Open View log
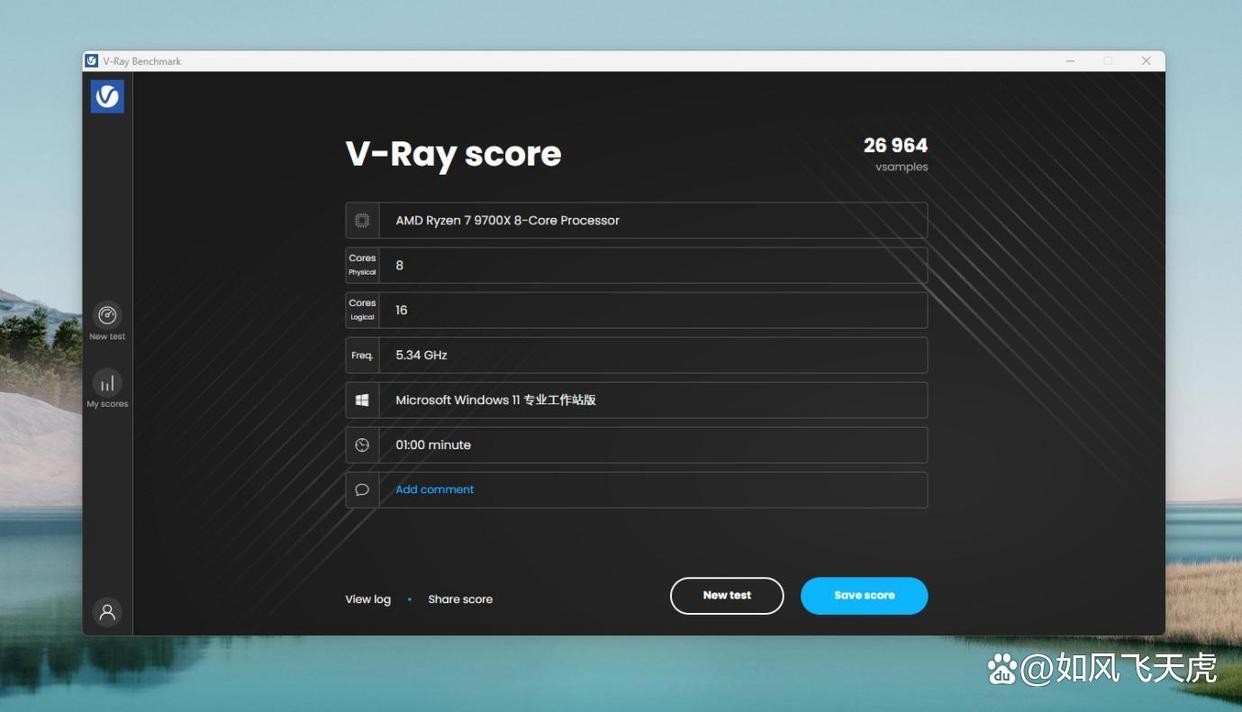This screenshot has height=712, width=1242. tap(368, 599)
